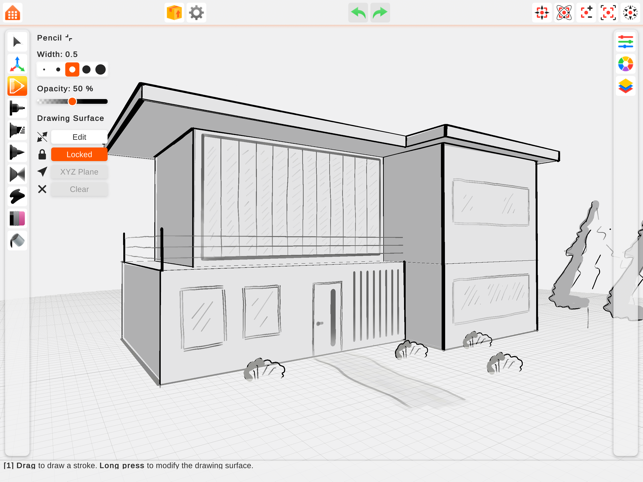Select the orange highlighted Pencil tool
The image size is (643, 482).
(x=17, y=86)
